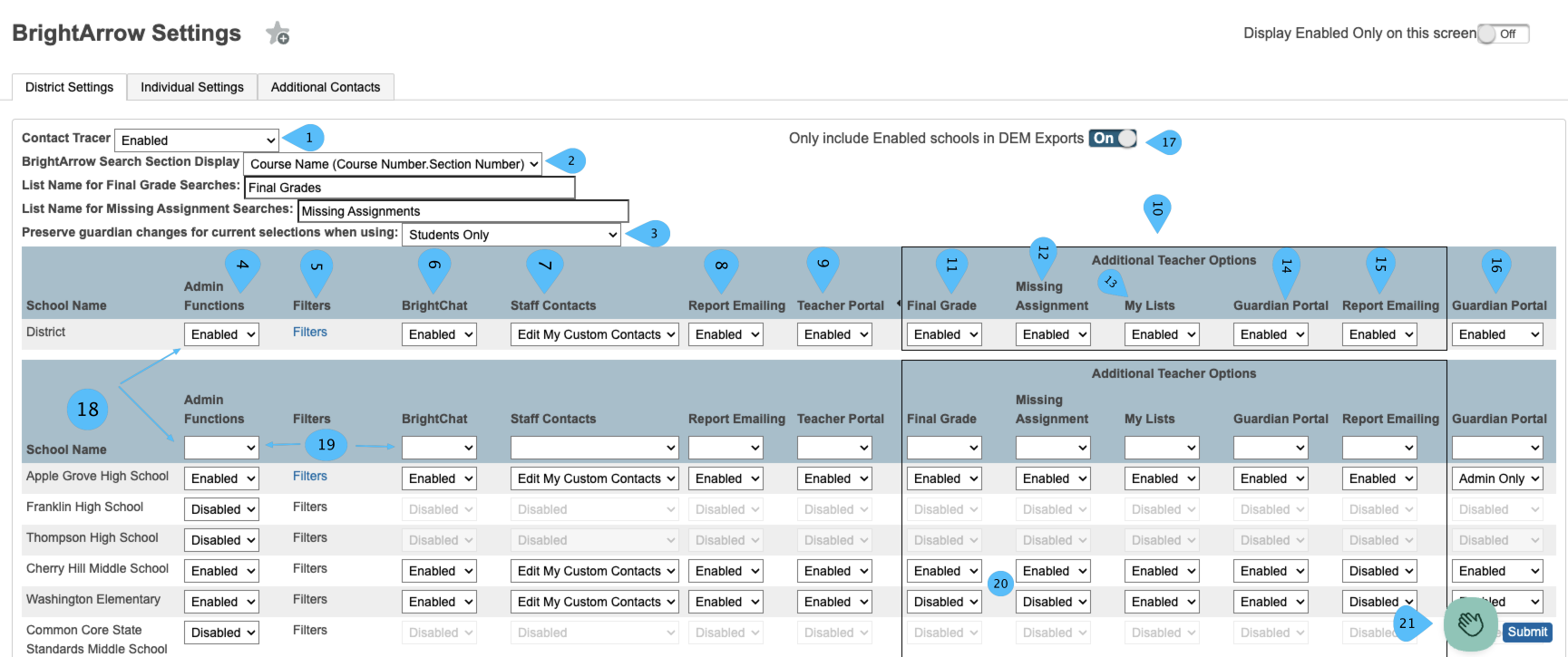Click the Submit button
Image resolution: width=1568 pixels, height=657 pixels.
coord(1527,633)
